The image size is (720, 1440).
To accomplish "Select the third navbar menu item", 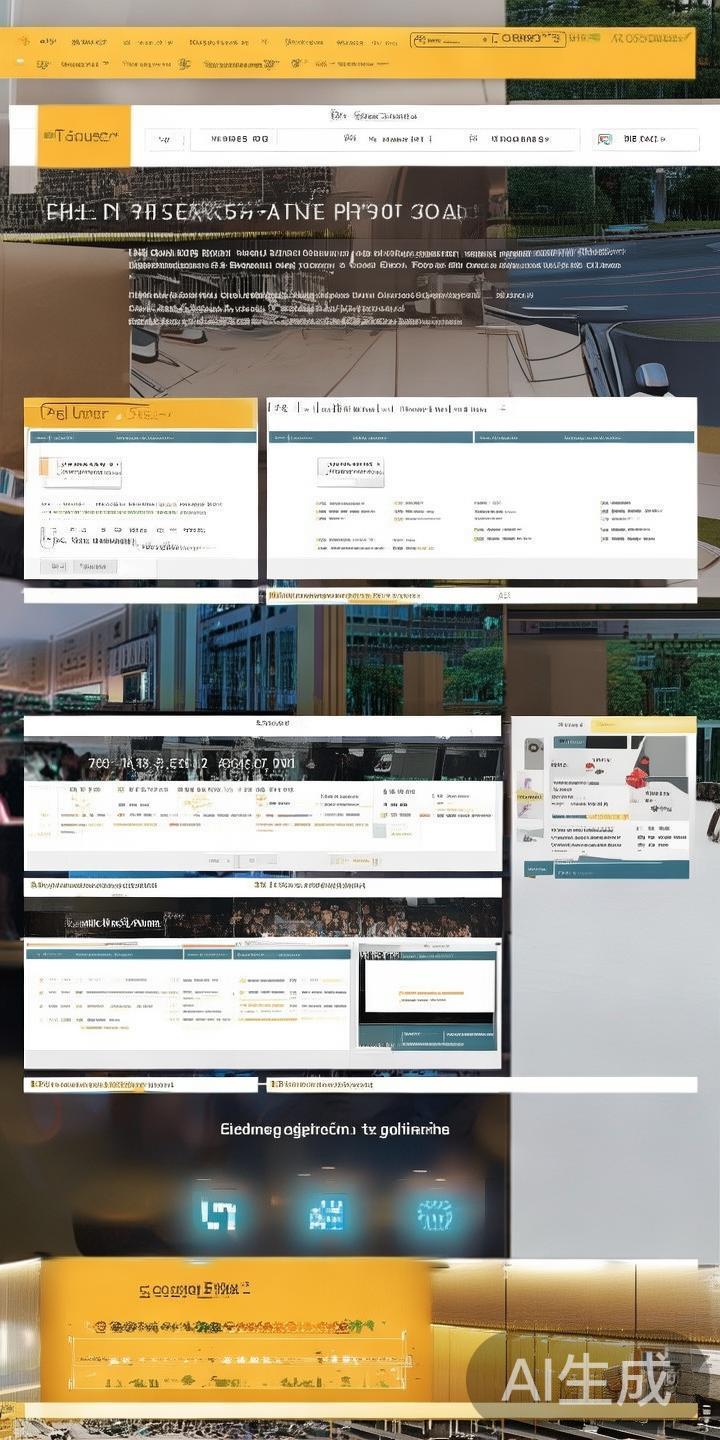I will pyautogui.click(x=395, y=140).
